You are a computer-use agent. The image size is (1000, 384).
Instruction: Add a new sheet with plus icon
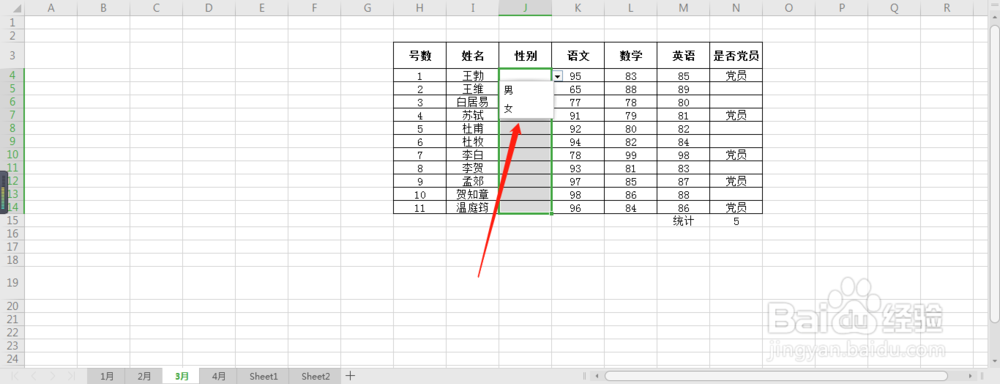pos(350,376)
